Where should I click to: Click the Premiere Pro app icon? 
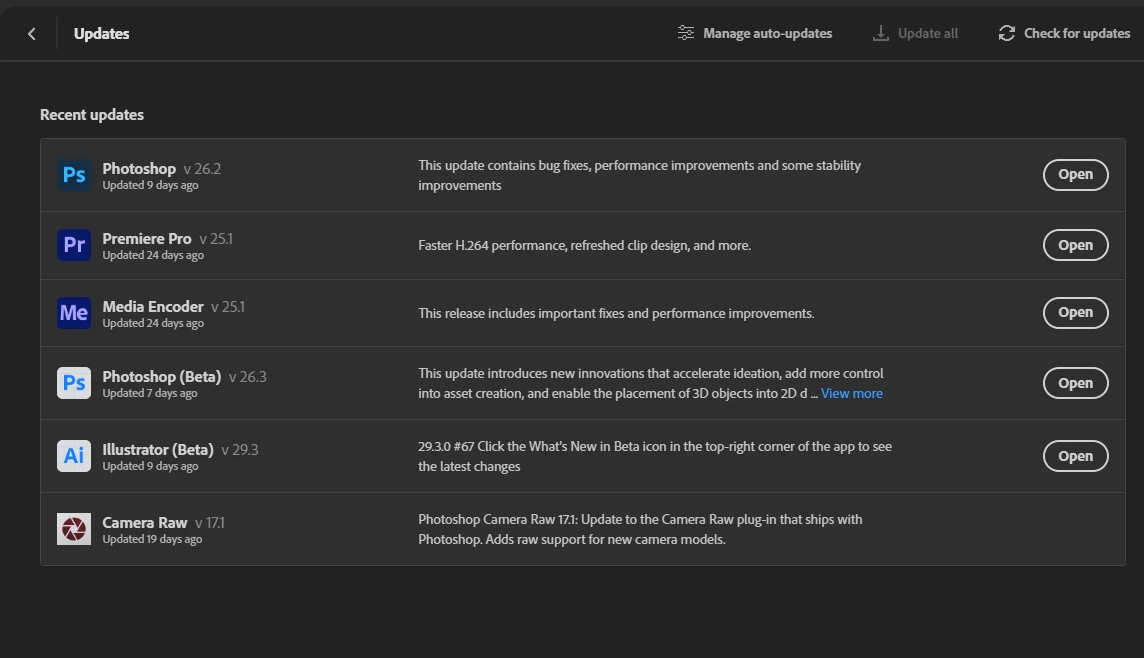click(74, 245)
